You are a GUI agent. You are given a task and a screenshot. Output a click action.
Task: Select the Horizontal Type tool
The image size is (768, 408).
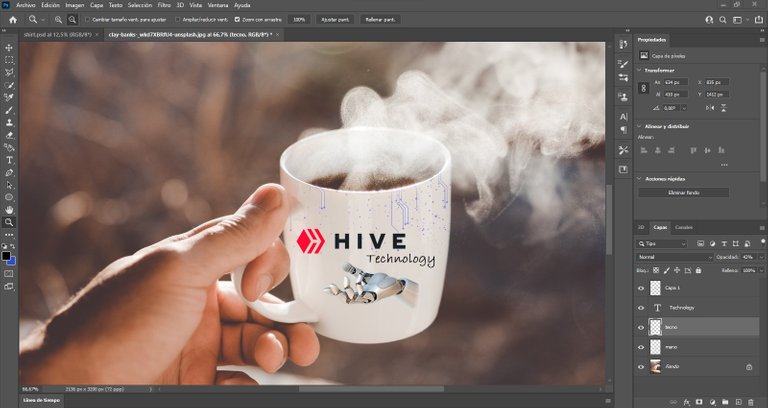(9, 160)
